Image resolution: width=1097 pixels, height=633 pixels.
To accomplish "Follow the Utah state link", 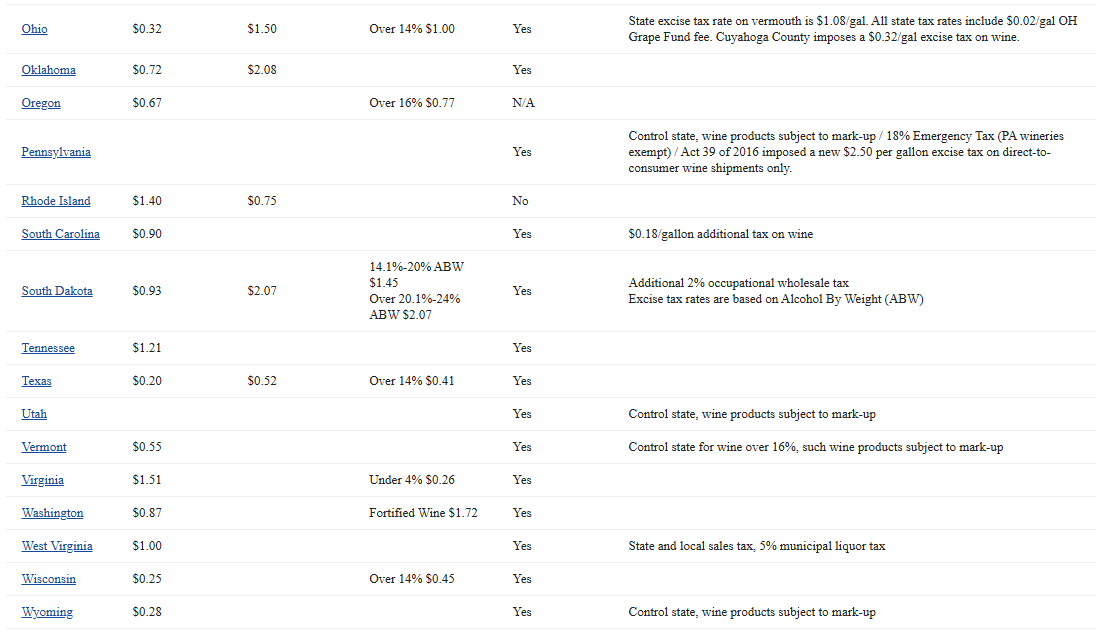I will pos(34,414).
